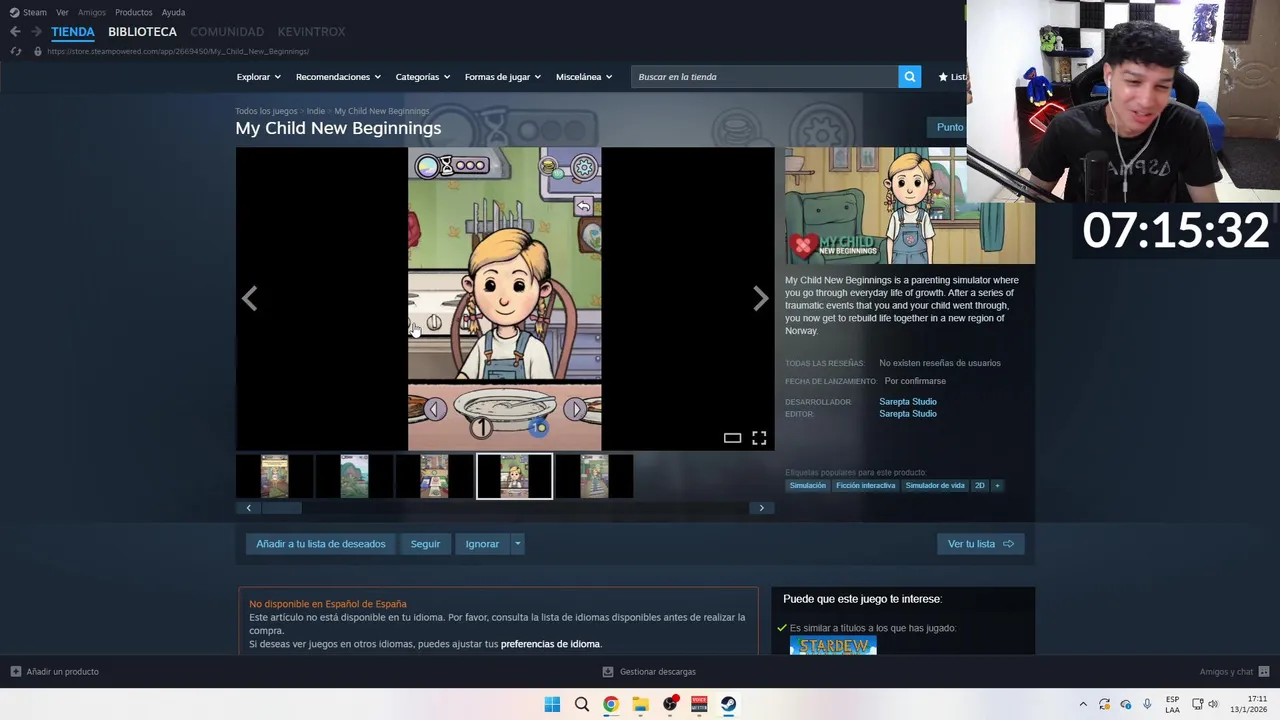Click the store URL address bar

pos(178,51)
